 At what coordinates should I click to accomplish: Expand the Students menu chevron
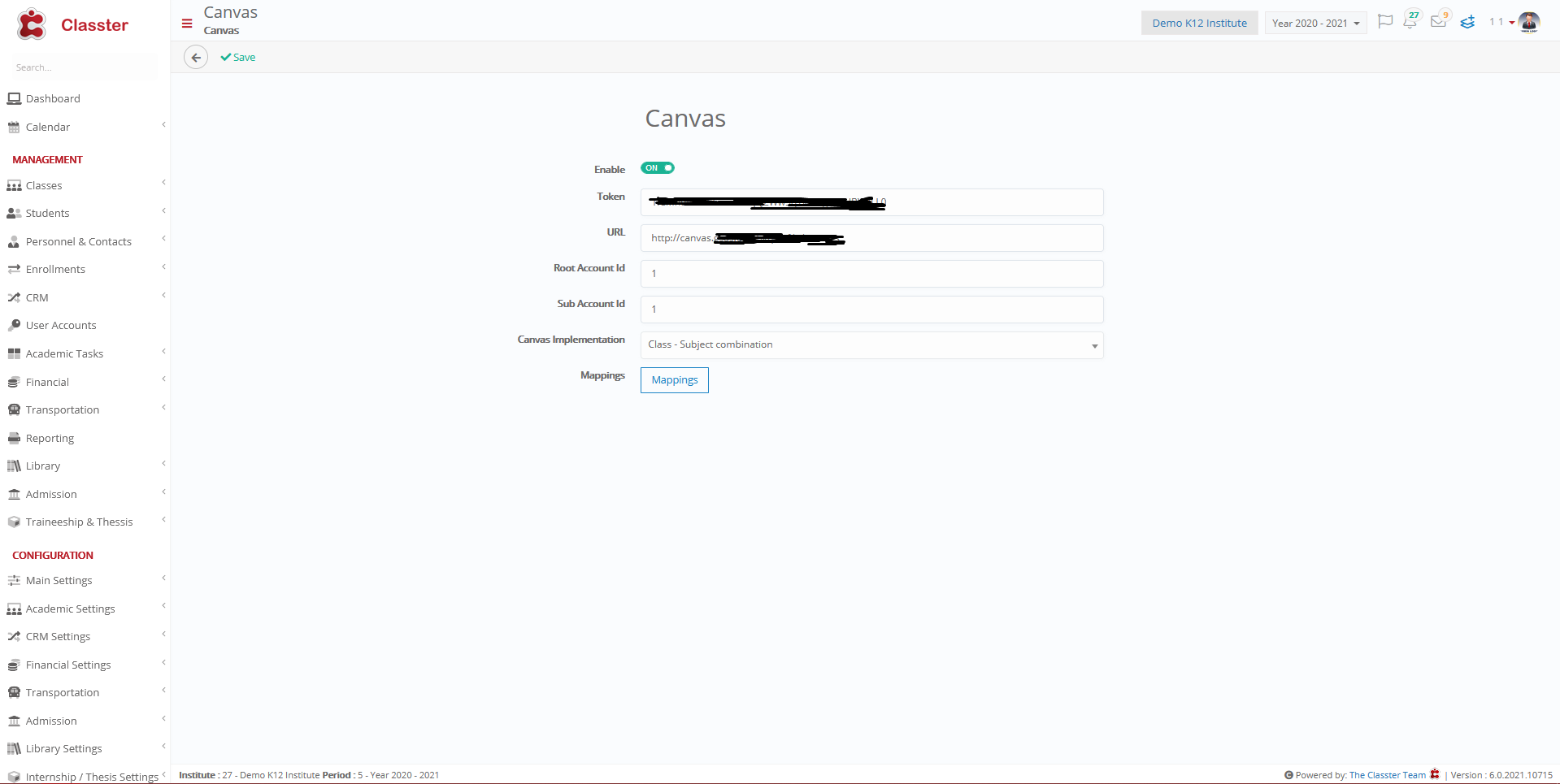point(163,211)
